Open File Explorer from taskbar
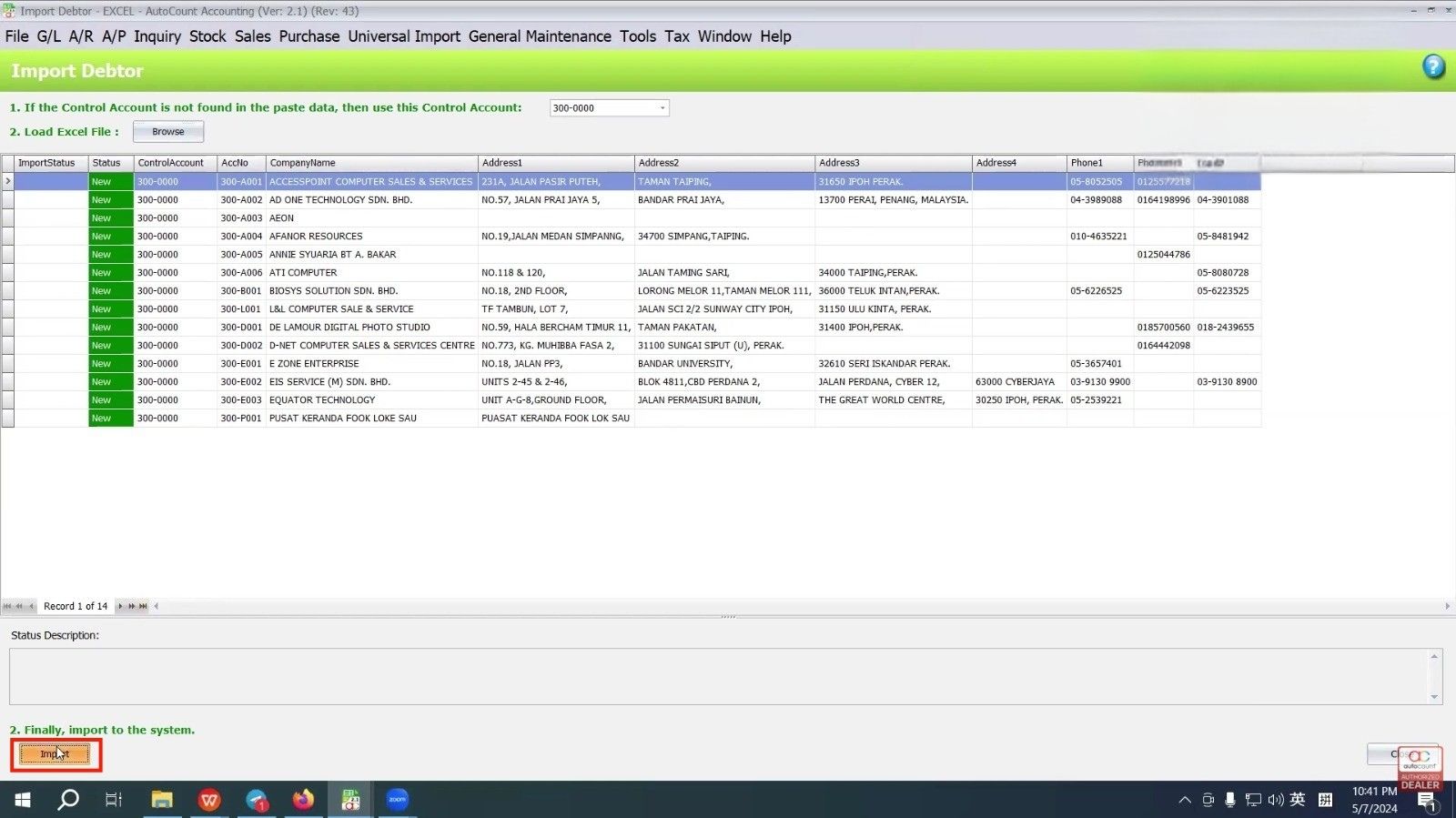 click(162, 800)
